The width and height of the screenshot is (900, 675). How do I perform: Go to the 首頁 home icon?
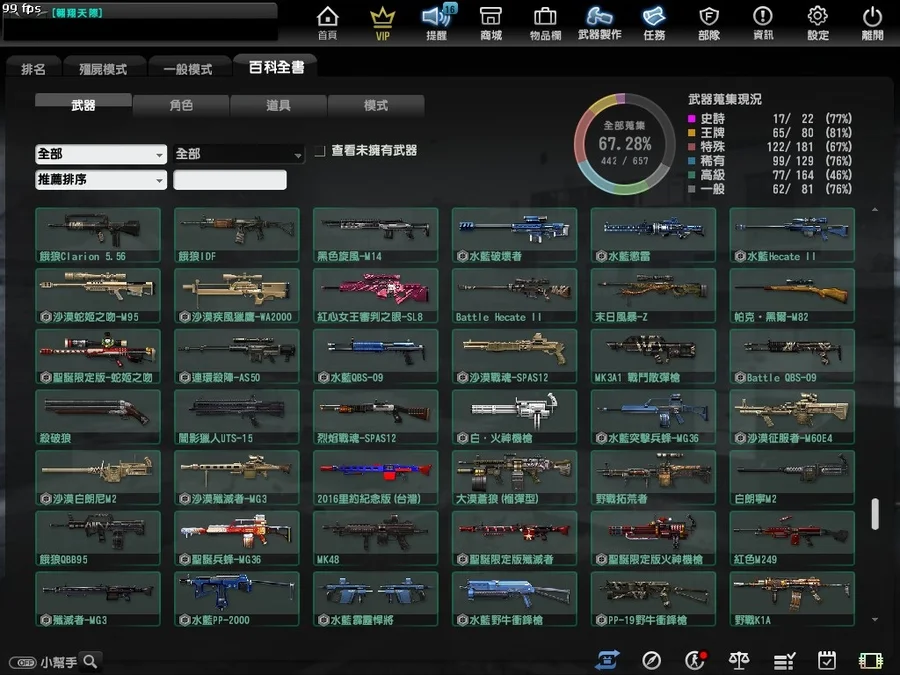327,23
